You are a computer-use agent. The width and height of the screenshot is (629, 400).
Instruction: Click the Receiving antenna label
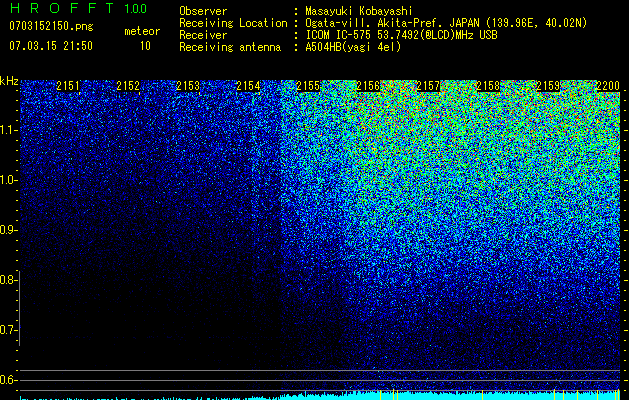click(230, 47)
